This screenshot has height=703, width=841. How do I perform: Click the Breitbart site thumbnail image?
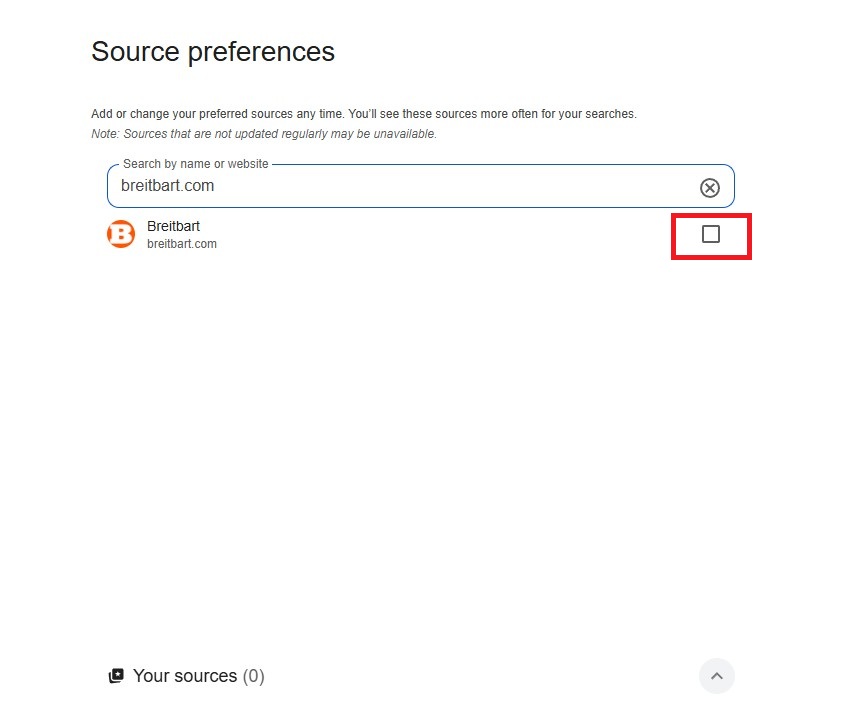pos(120,234)
